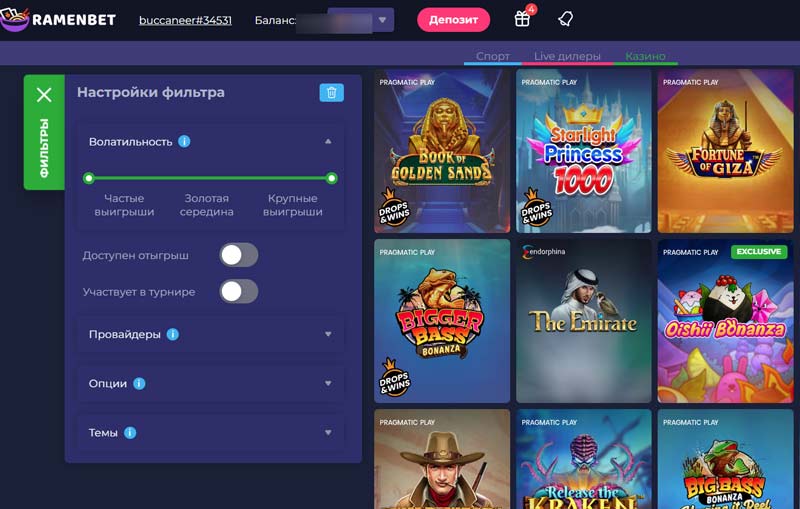
Task: Switch to the Live дилеры tab
Action: pos(567,57)
